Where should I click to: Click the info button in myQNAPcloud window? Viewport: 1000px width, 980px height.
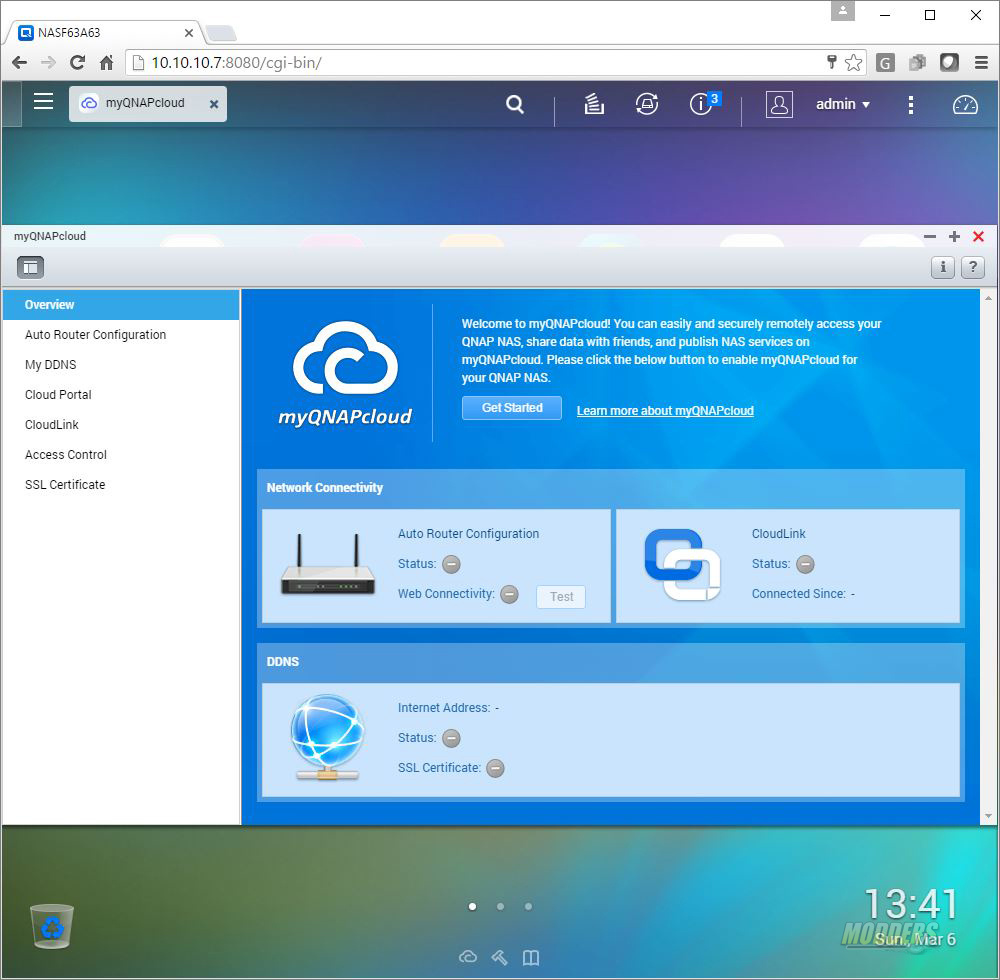[943, 267]
